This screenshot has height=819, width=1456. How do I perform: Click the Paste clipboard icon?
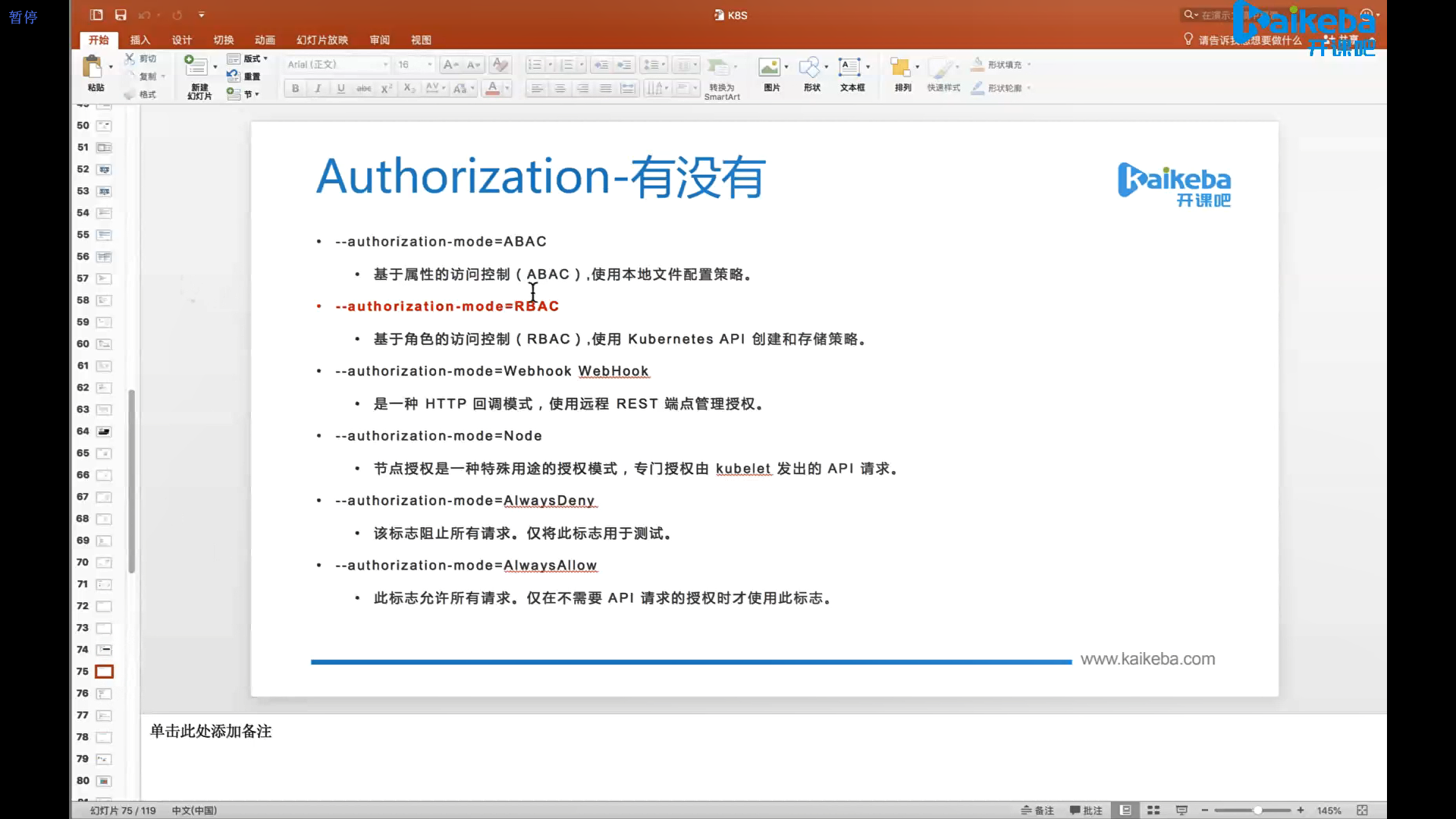93,68
